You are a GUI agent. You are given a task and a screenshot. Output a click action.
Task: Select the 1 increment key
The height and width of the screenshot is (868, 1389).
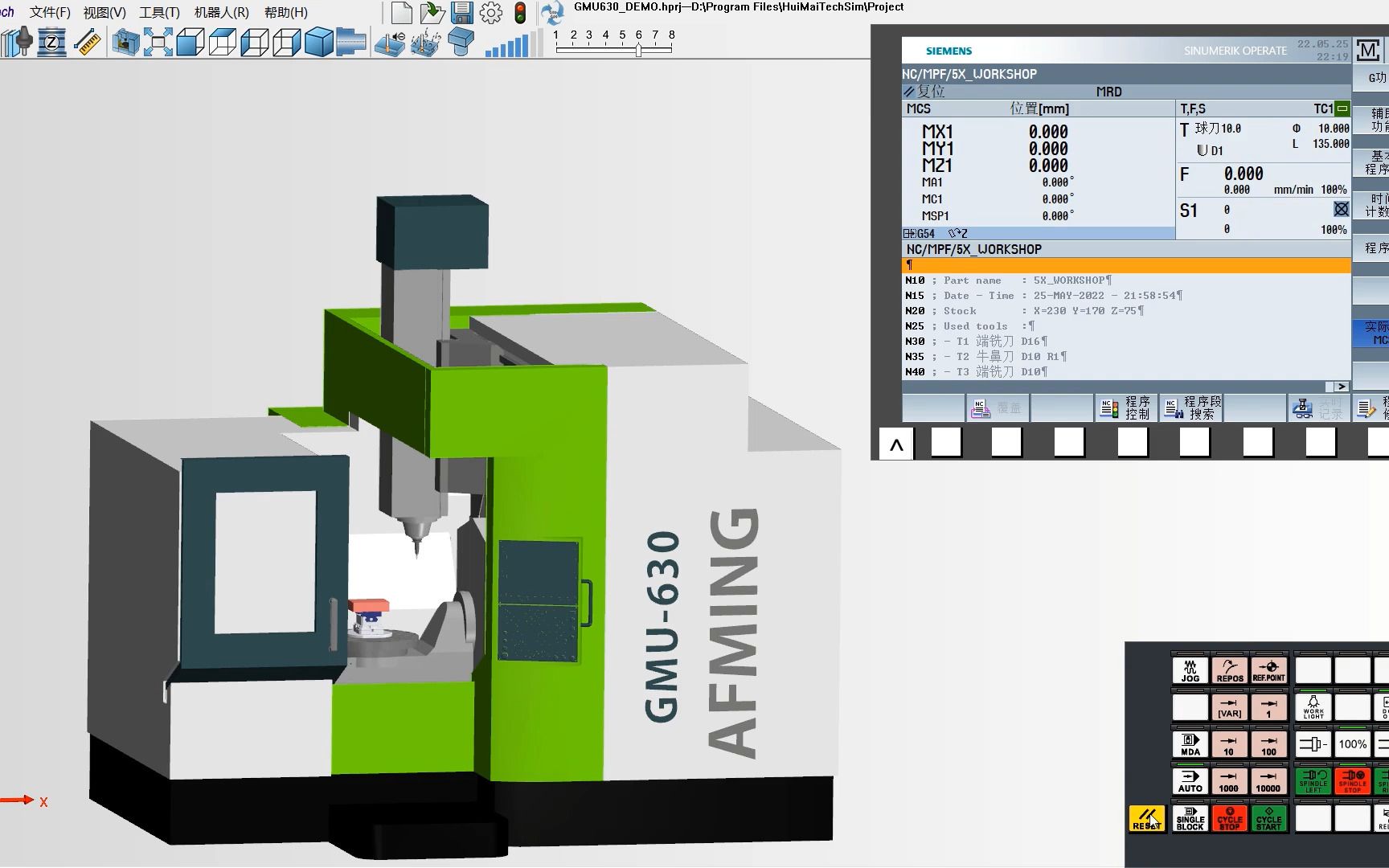1269,707
